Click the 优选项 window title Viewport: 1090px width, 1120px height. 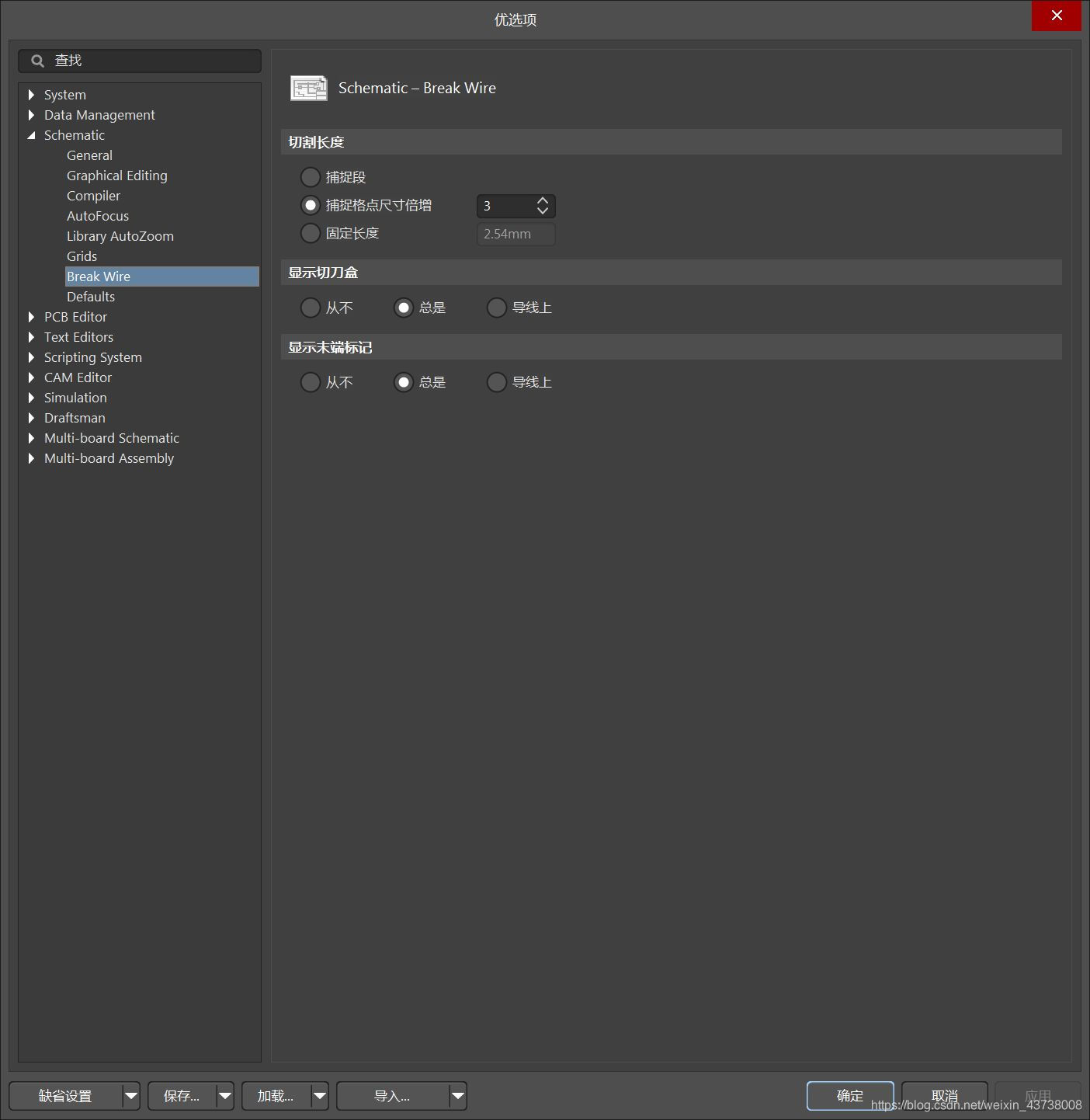coord(515,19)
